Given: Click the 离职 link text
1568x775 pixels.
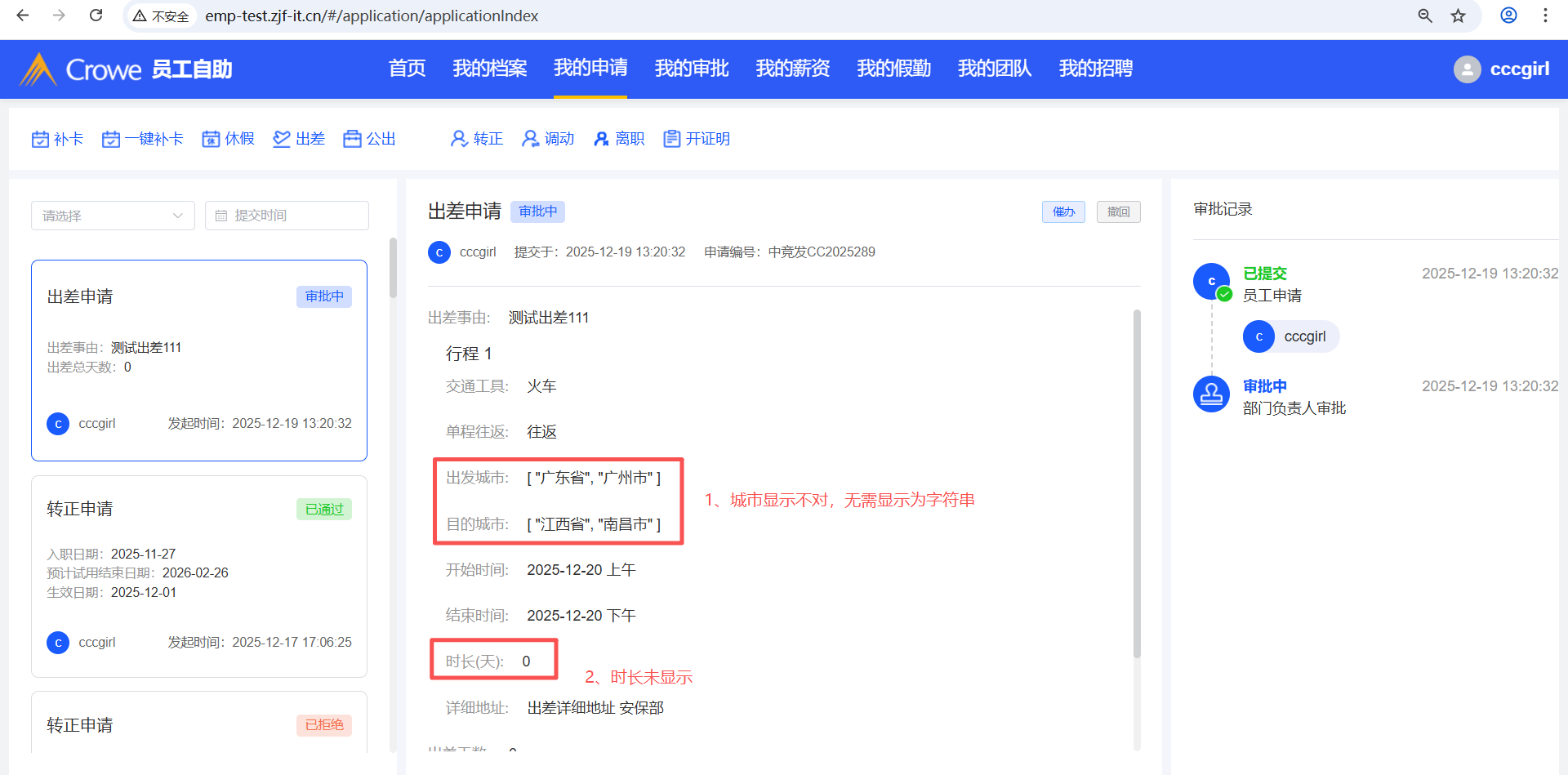Looking at the screenshot, I should pos(630,140).
